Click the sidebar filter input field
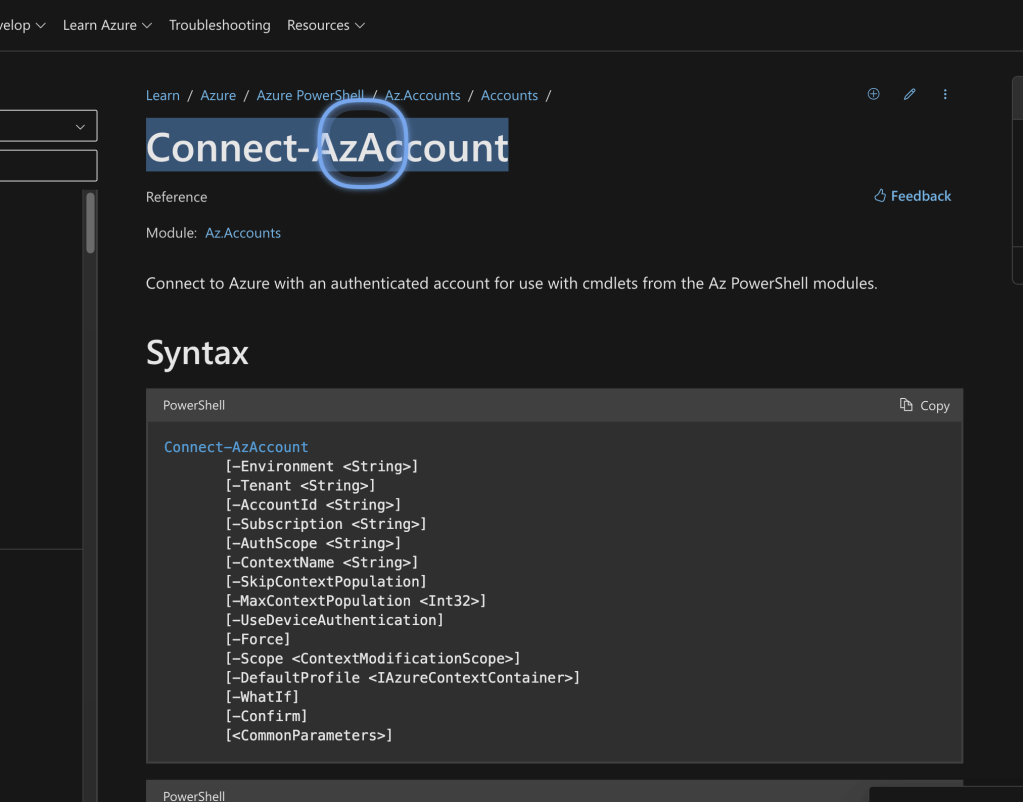This screenshot has width=1023, height=802. 48,166
